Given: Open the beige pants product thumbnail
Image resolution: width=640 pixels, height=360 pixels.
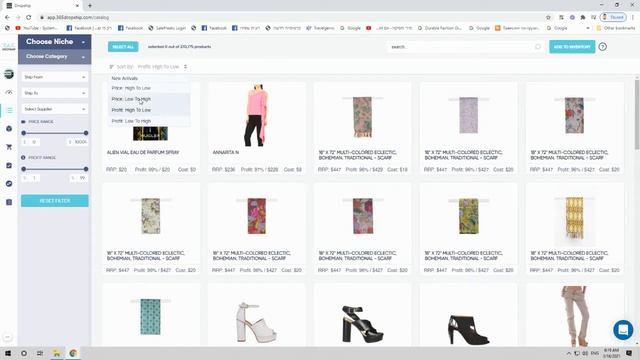Looking at the screenshot, I should click(574, 316).
